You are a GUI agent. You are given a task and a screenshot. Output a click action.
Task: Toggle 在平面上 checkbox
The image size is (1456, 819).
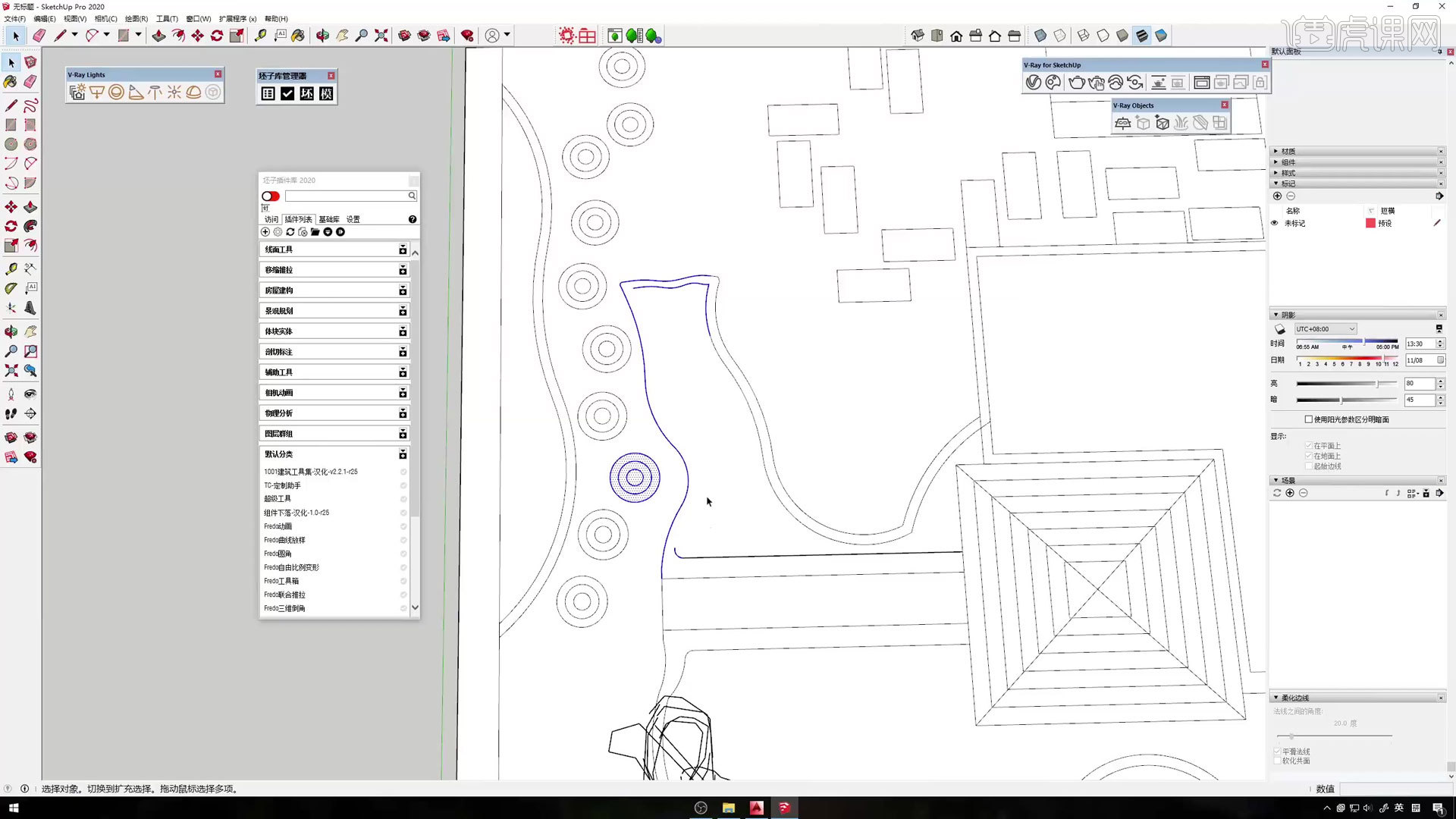[1309, 446]
